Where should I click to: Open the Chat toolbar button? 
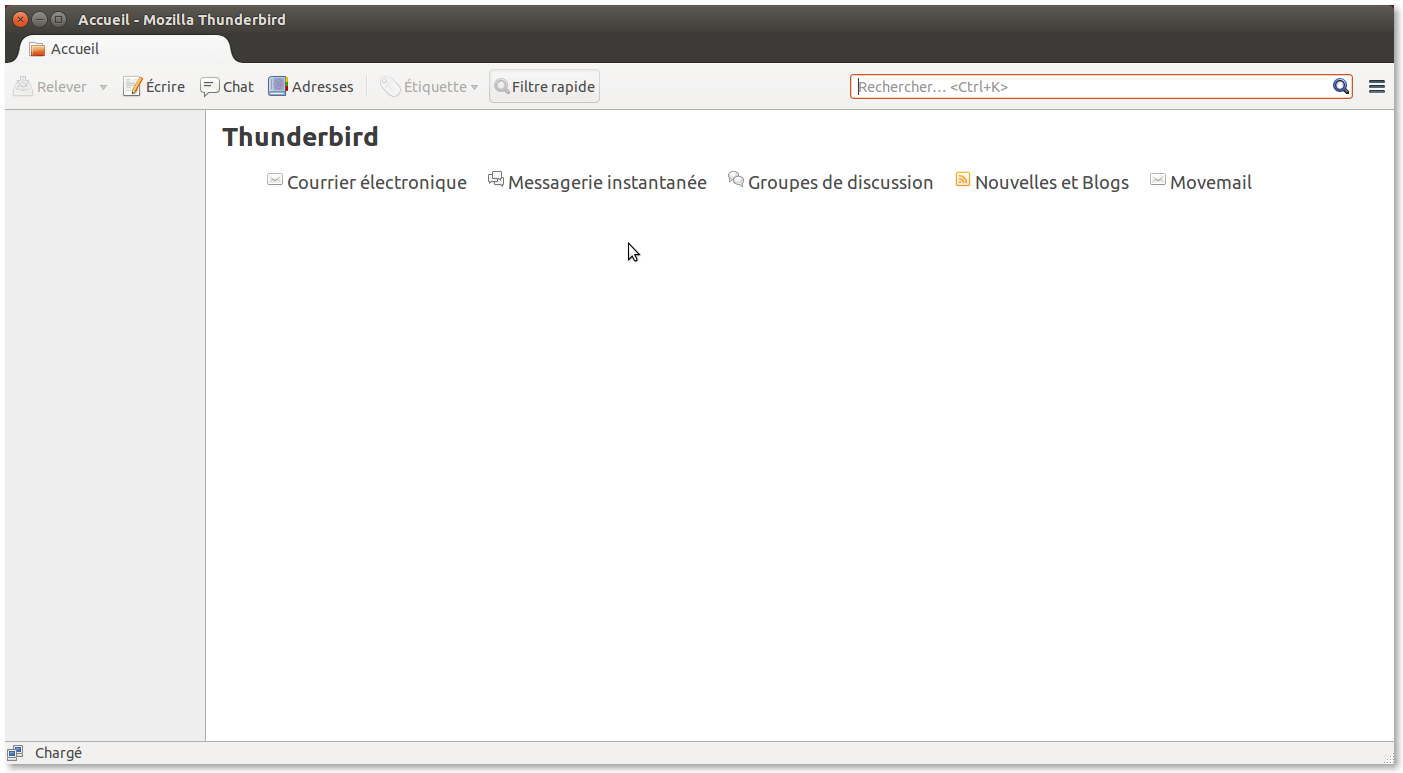click(227, 87)
